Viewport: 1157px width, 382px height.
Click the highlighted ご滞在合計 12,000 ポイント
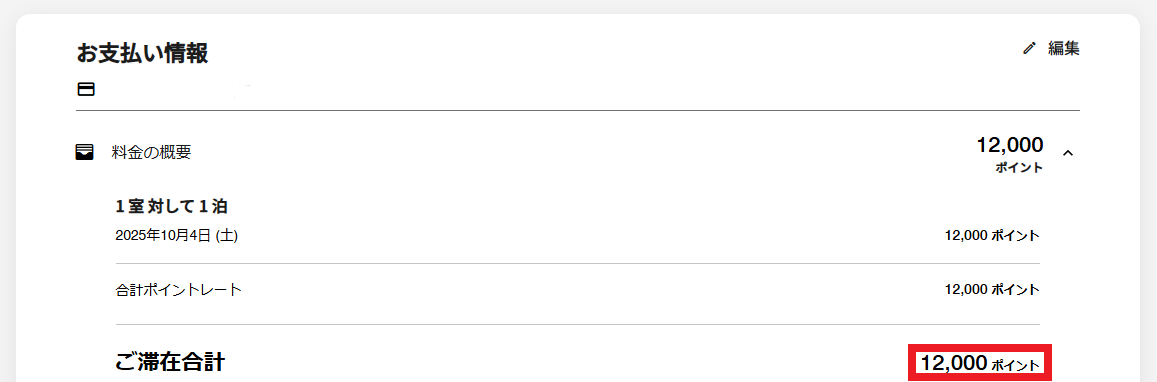click(980, 363)
